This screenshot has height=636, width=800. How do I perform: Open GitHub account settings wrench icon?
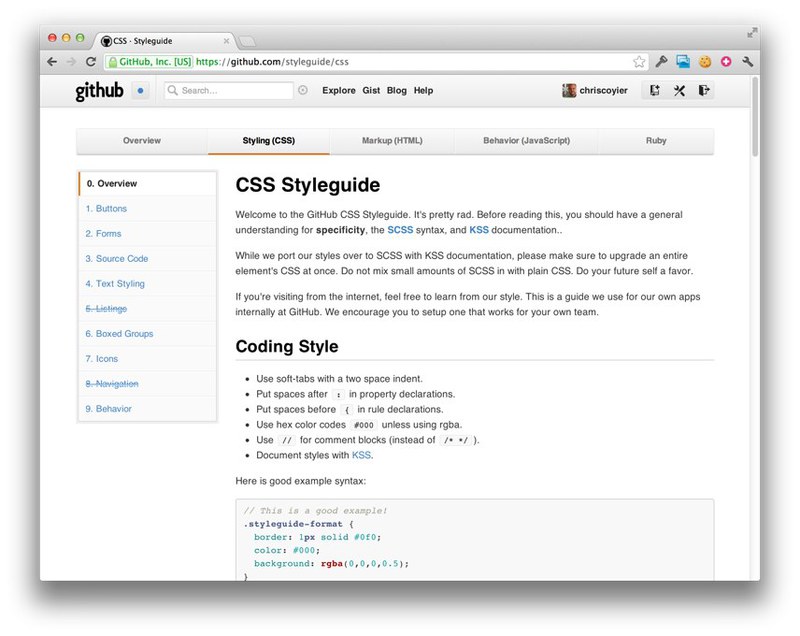pos(678,90)
